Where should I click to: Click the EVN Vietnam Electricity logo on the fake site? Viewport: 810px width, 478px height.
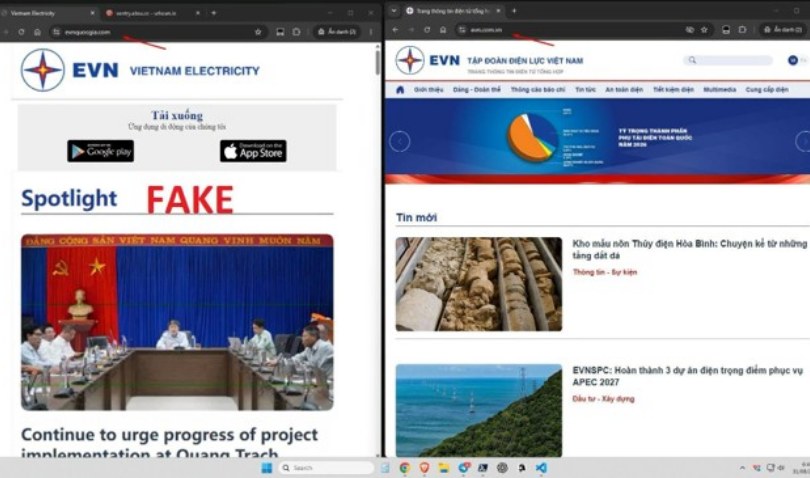pos(140,70)
